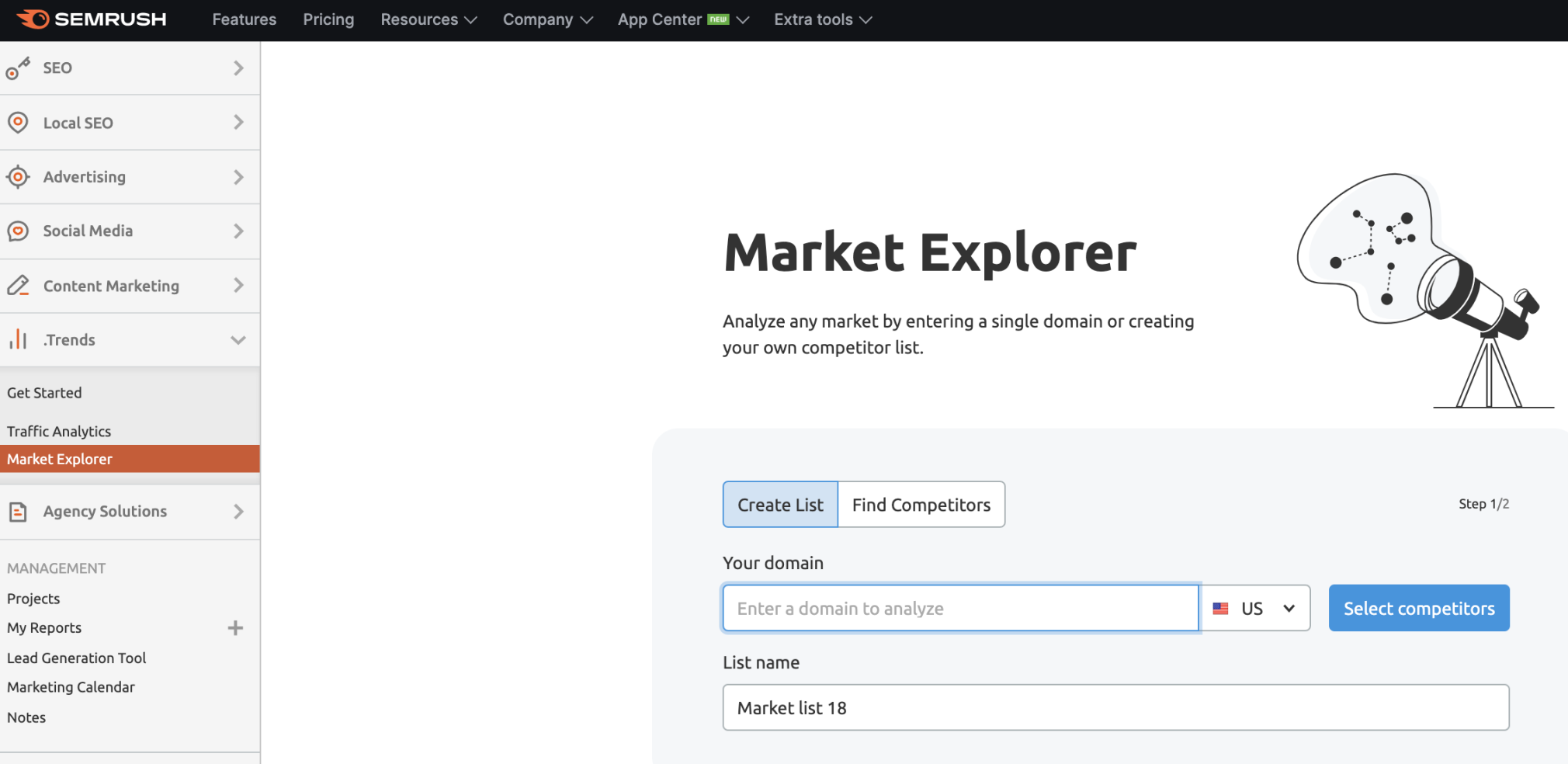Viewport: 1568px width, 764px height.
Task: Open the Company dropdown menu
Action: pyautogui.click(x=547, y=19)
